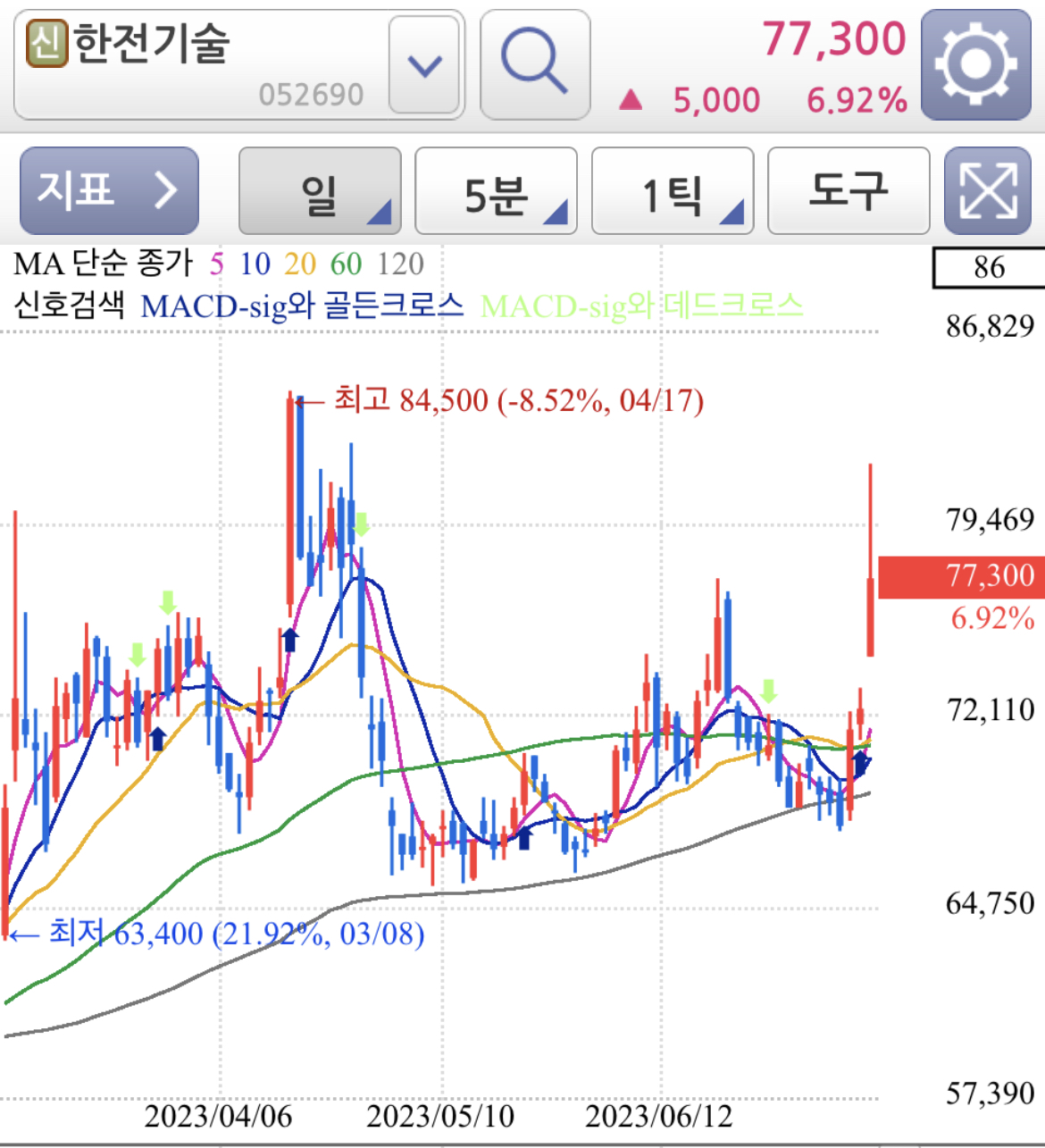Click the 57,390 axis label
The image size is (1045, 1148).
tap(991, 1094)
